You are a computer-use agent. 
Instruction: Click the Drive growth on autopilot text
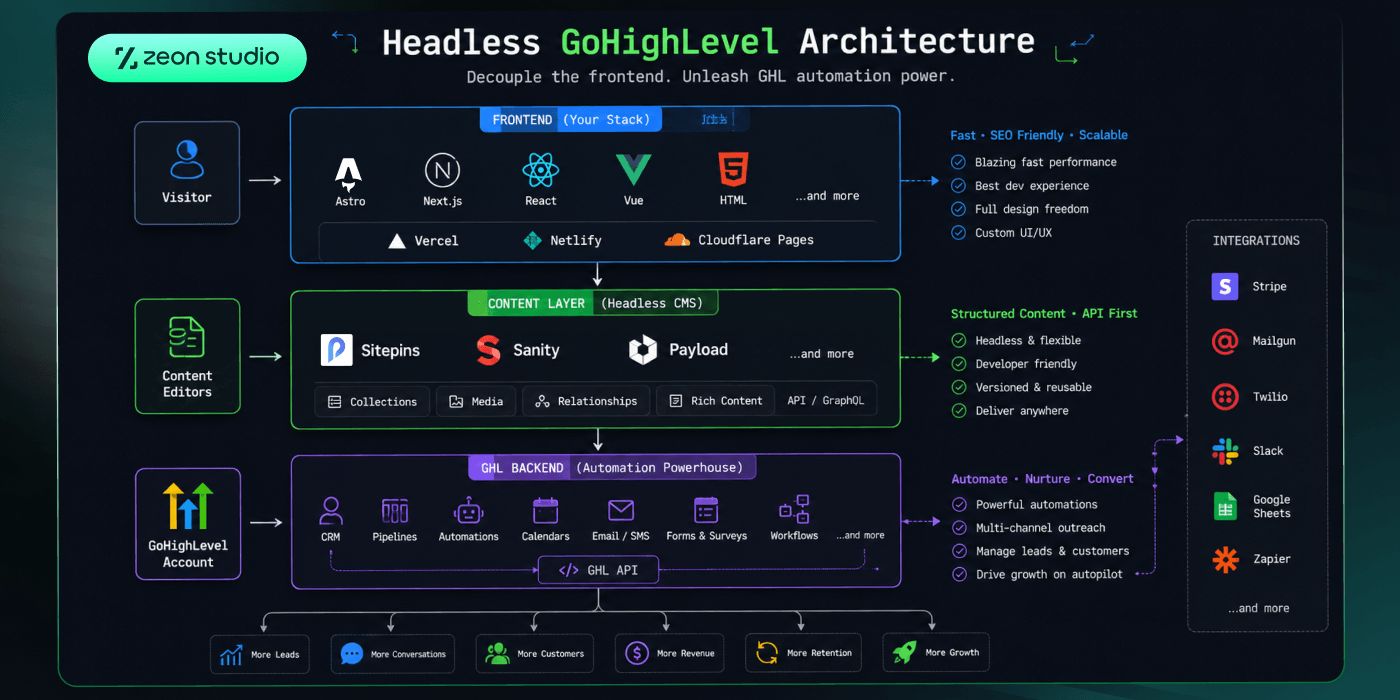1049,575
